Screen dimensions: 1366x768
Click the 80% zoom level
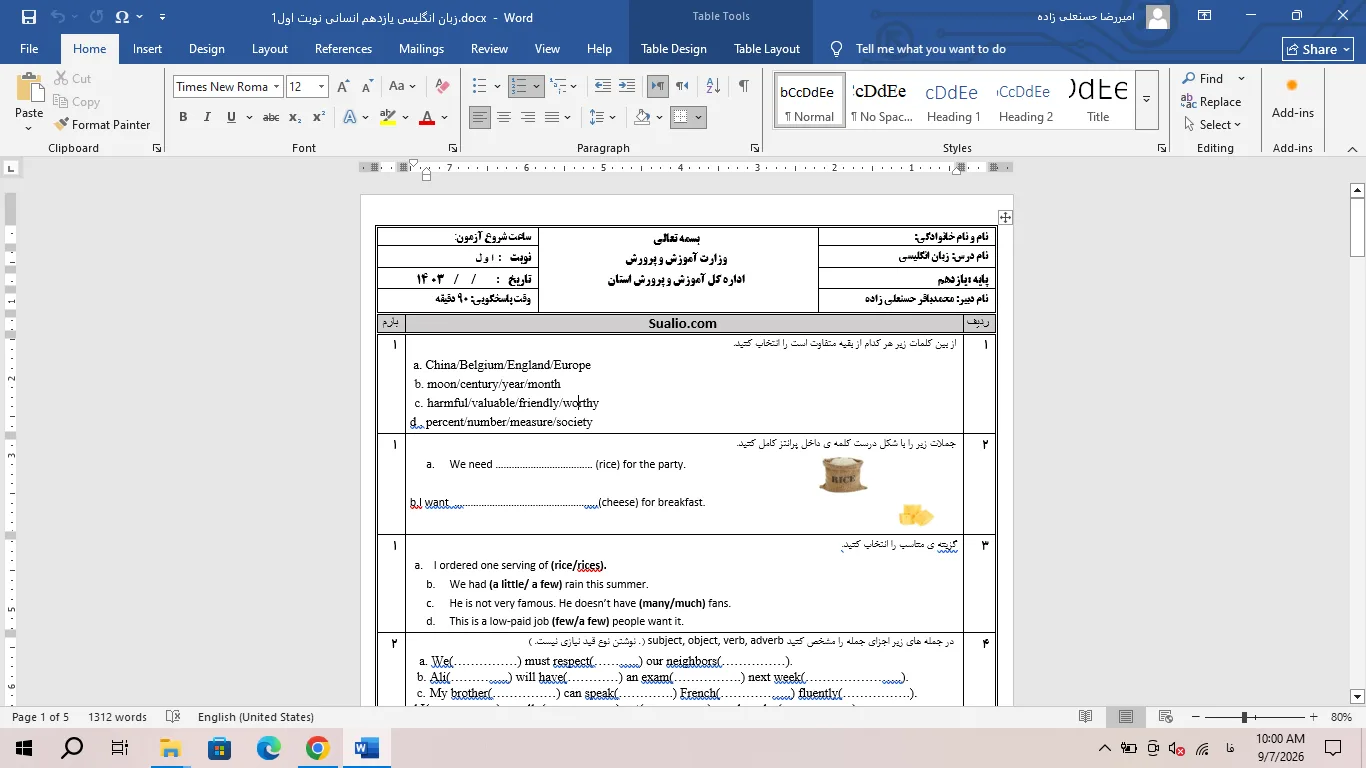(1341, 717)
